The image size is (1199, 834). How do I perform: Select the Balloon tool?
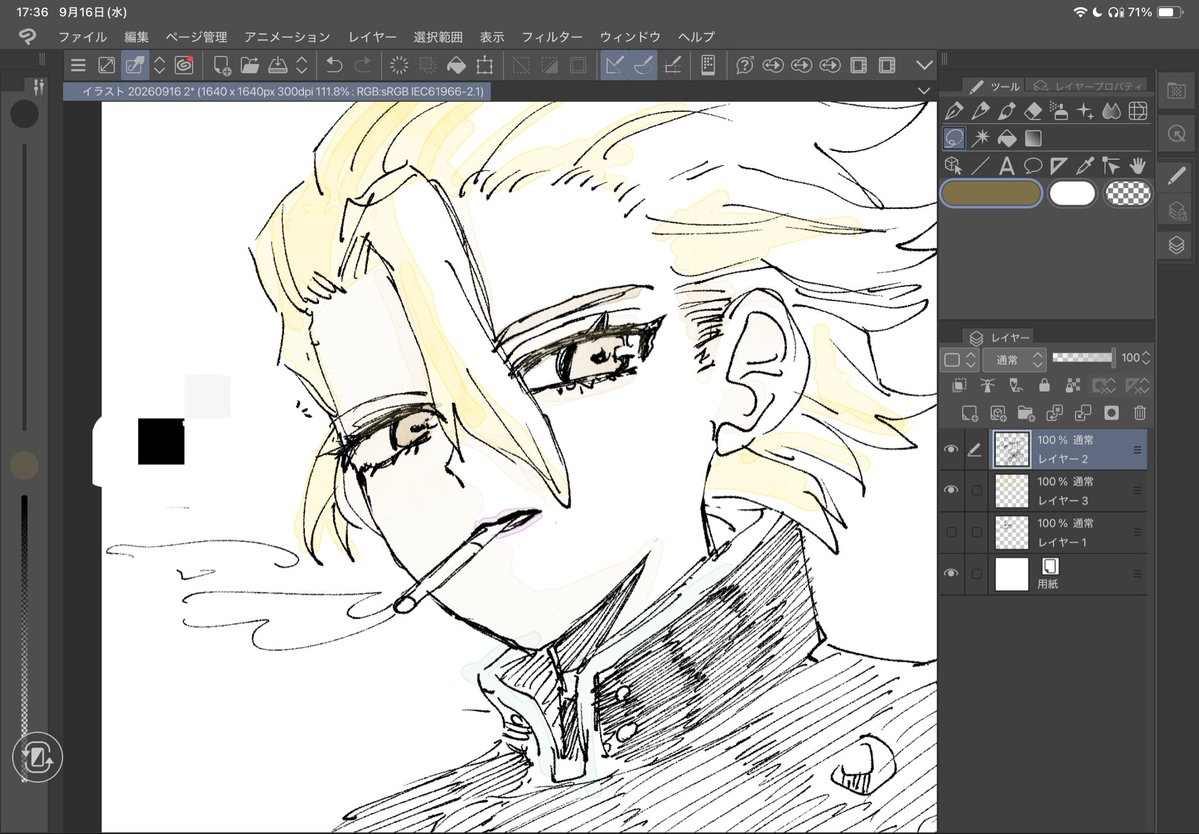[x=1032, y=165]
